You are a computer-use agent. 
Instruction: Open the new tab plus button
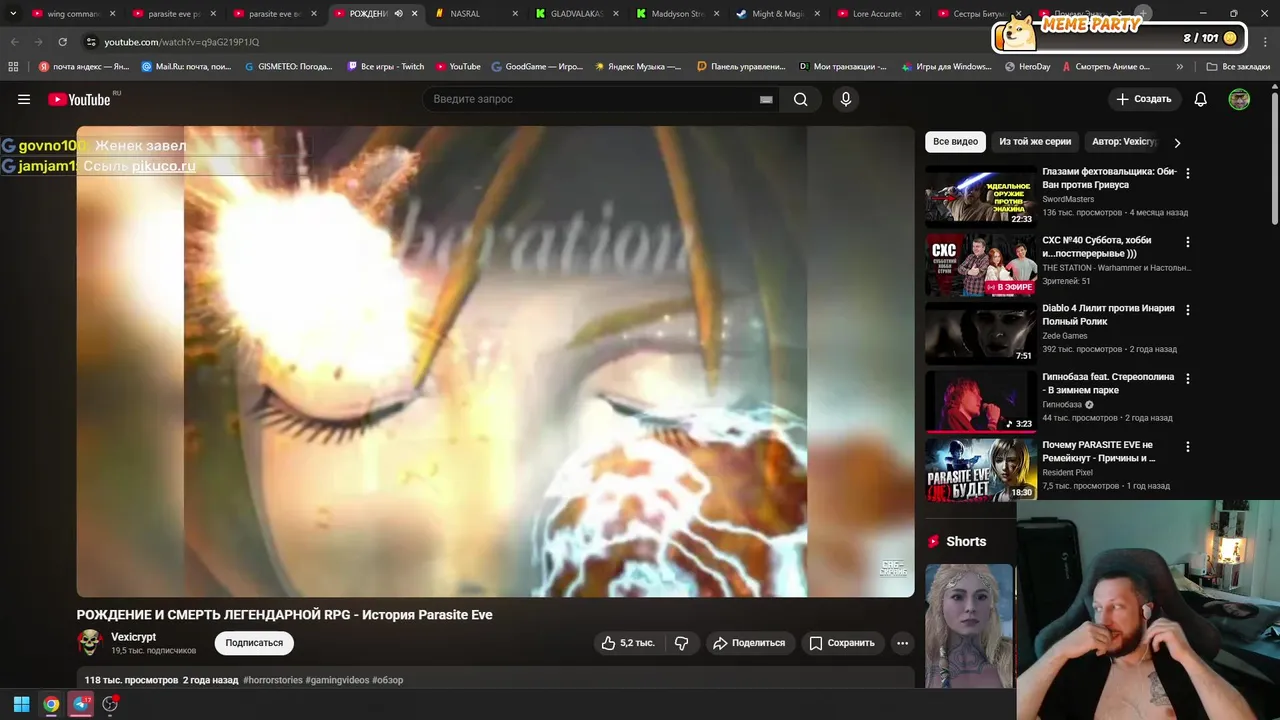tap(1143, 14)
